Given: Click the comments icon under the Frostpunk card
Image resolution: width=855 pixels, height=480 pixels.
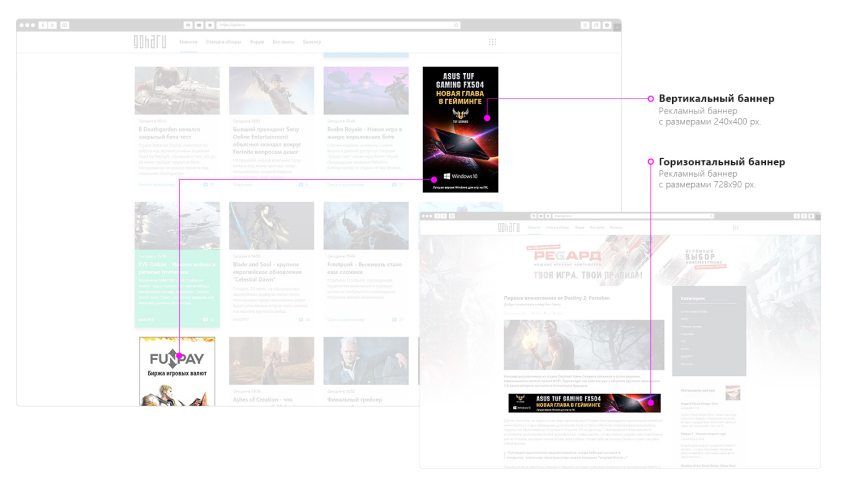Looking at the screenshot, I should click(x=394, y=320).
